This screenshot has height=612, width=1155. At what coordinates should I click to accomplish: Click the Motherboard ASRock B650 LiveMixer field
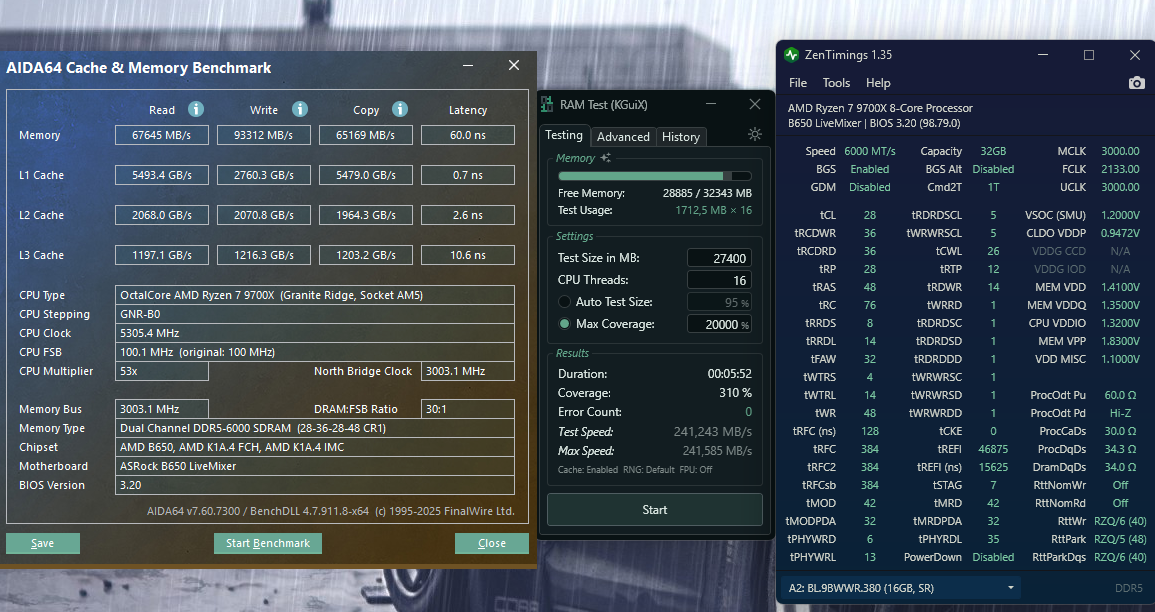click(x=315, y=466)
